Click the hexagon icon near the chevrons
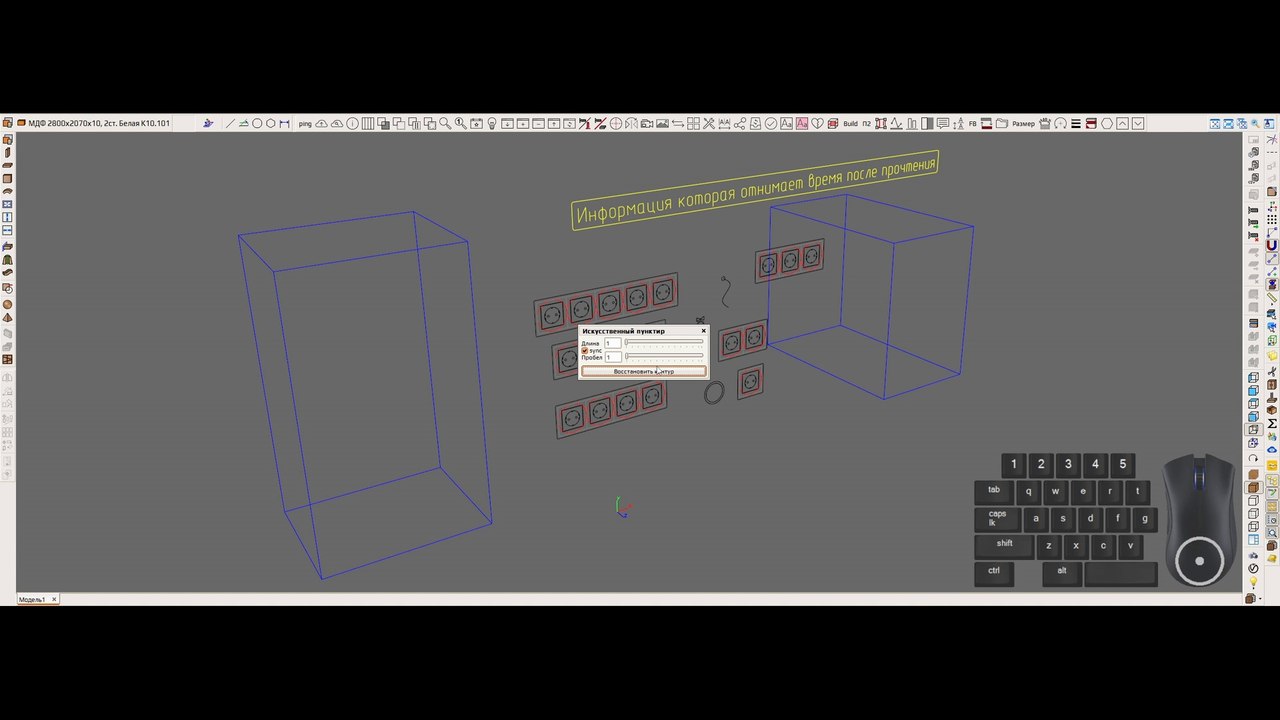Viewport: 1280px width, 720px height. coord(1107,124)
